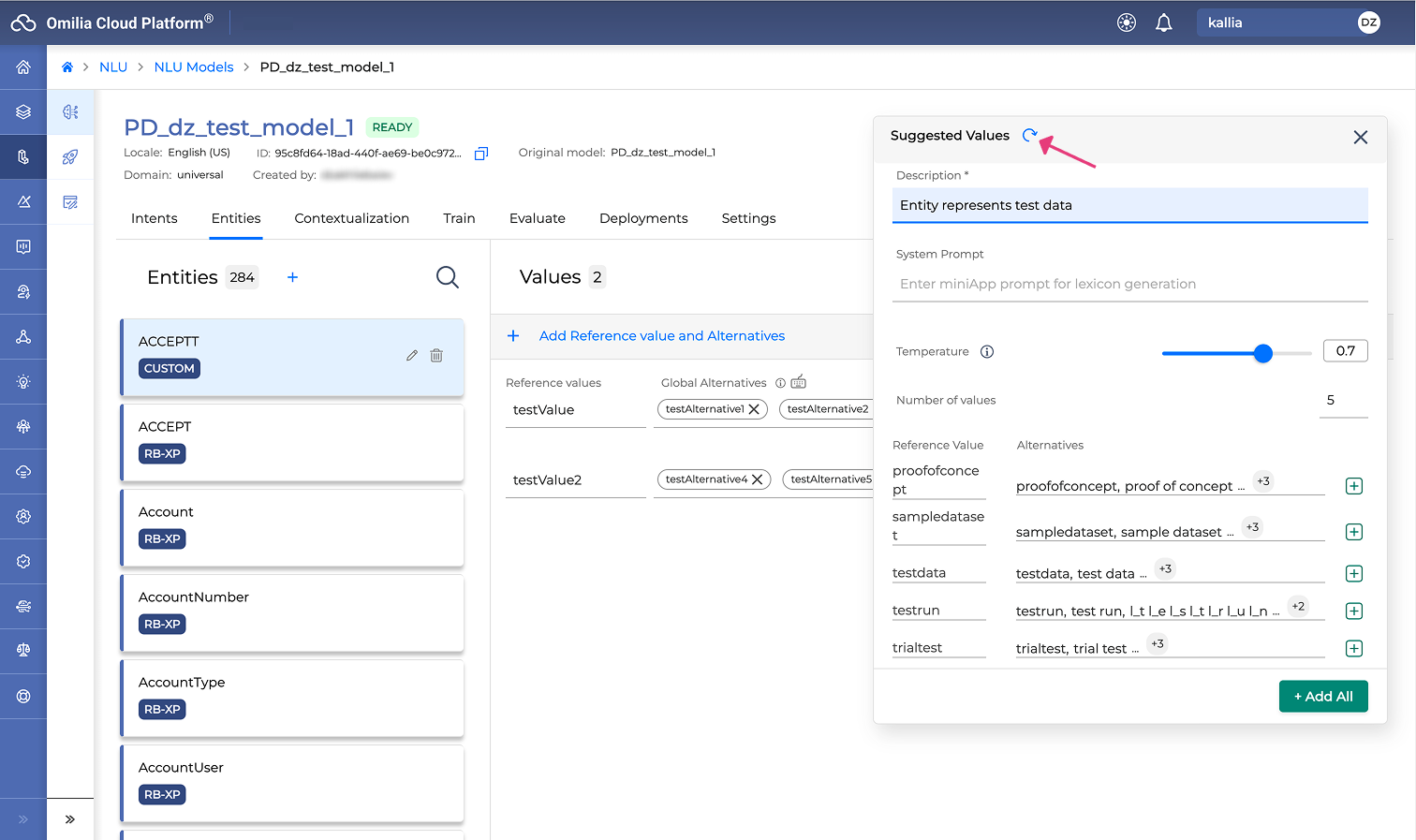
Task: Expand the left sidebar with double chevron
Action: pyautogui.click(x=70, y=819)
